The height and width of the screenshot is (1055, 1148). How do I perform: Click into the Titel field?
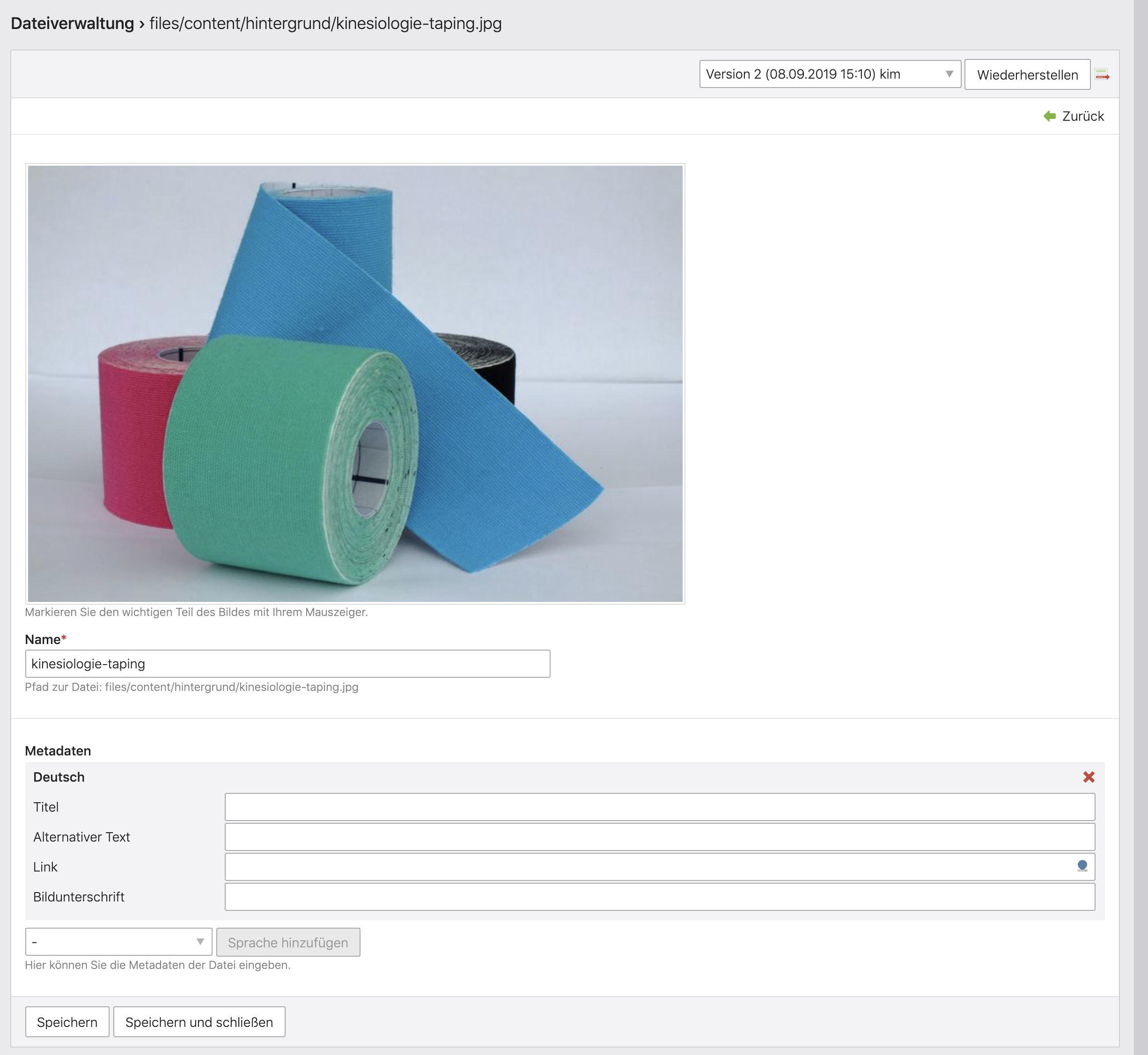click(660, 806)
